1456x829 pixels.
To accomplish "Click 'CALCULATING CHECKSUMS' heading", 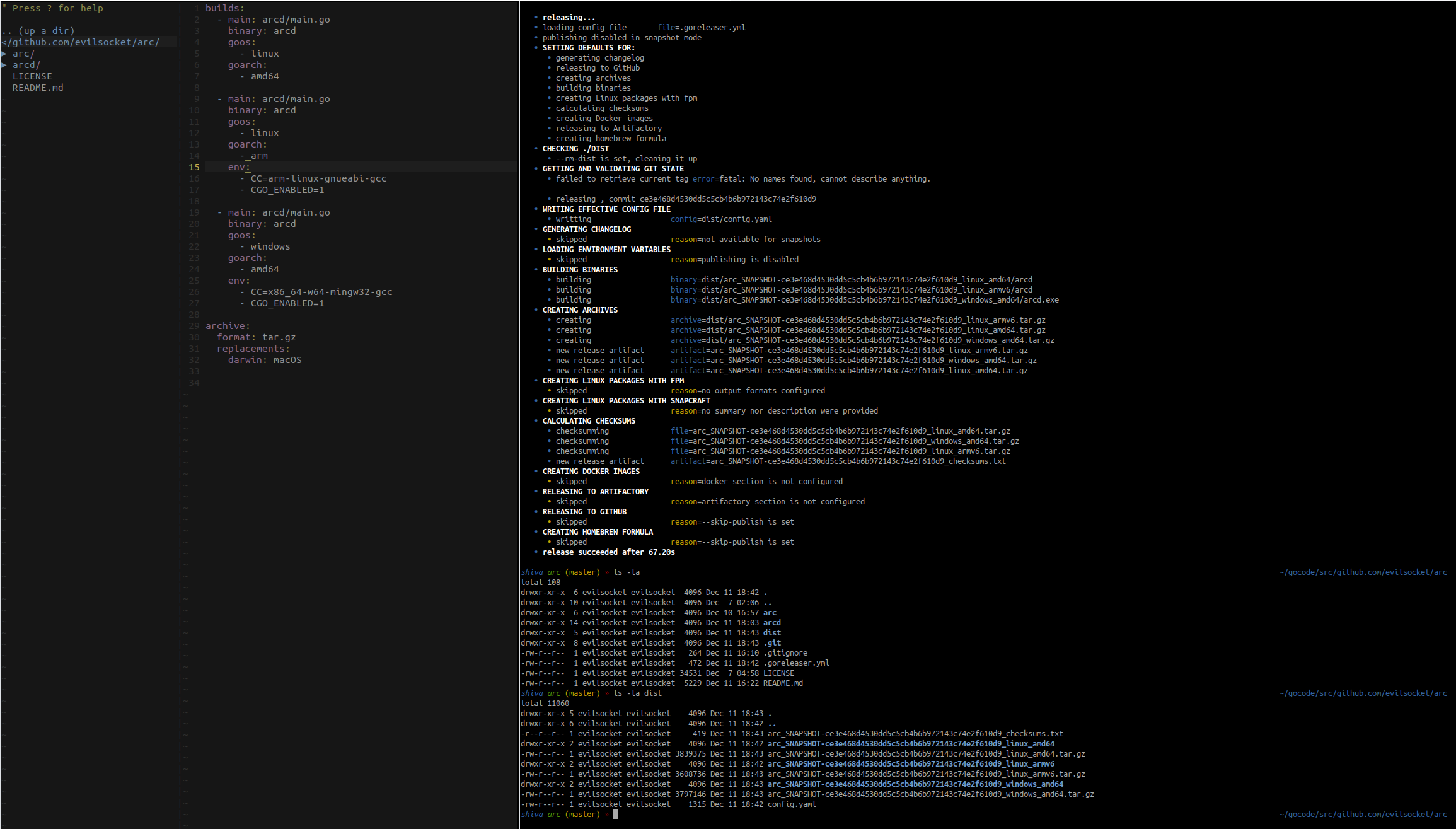I will tap(589, 421).
